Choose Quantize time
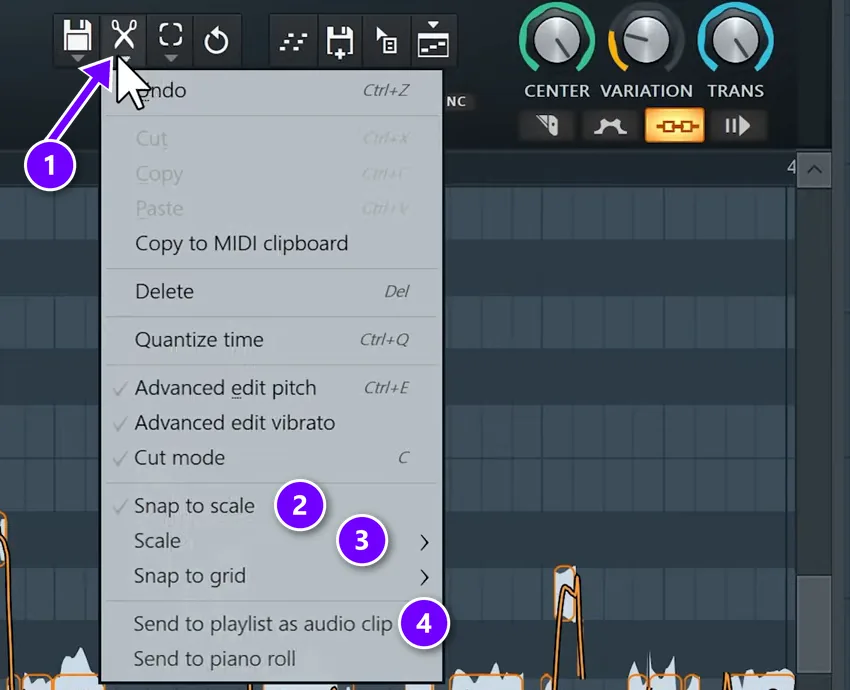Screen dimensions: 850x690 point(271,340)
